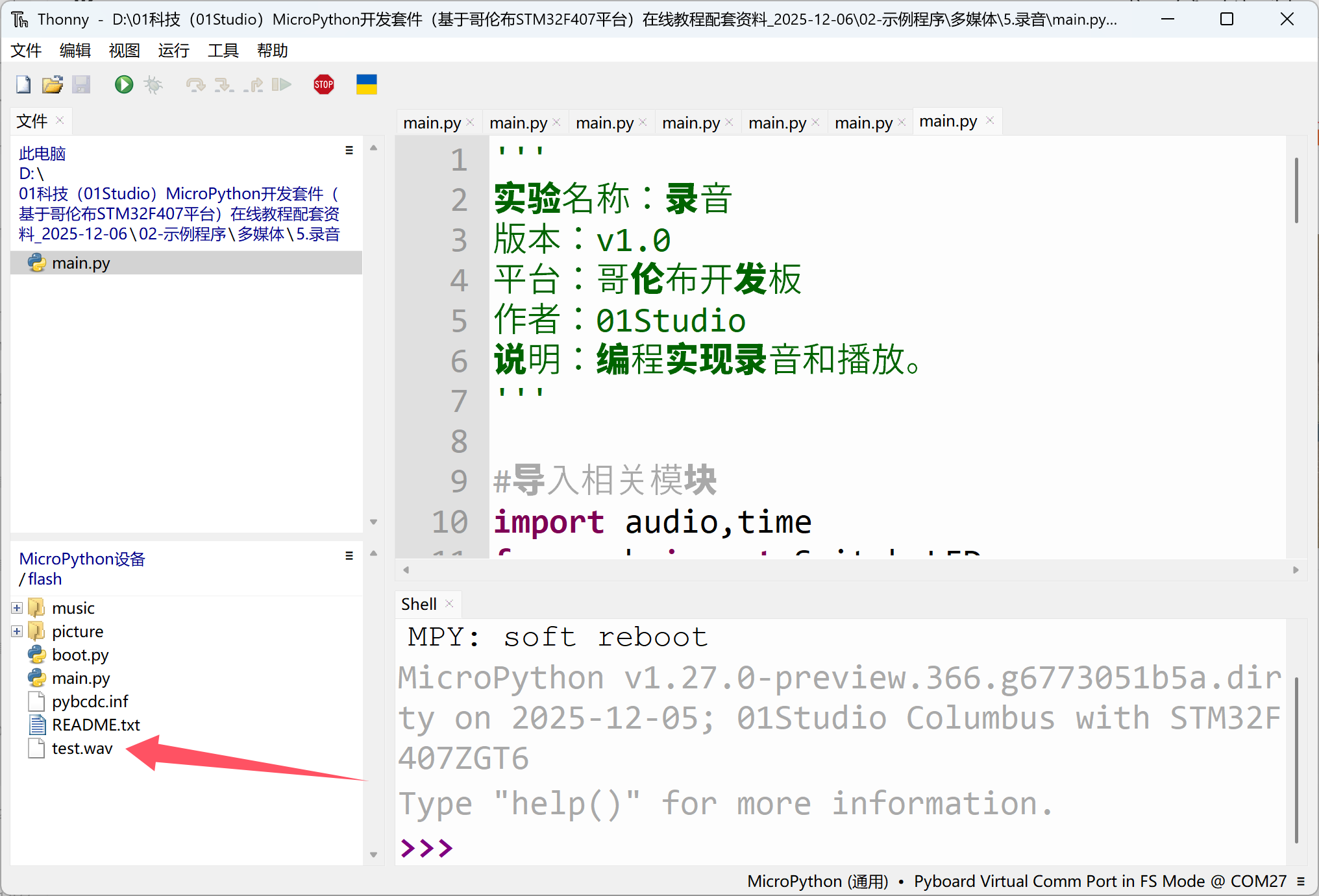The width and height of the screenshot is (1319, 896).
Task: Click the Step over arrow icon
Action: (x=195, y=84)
